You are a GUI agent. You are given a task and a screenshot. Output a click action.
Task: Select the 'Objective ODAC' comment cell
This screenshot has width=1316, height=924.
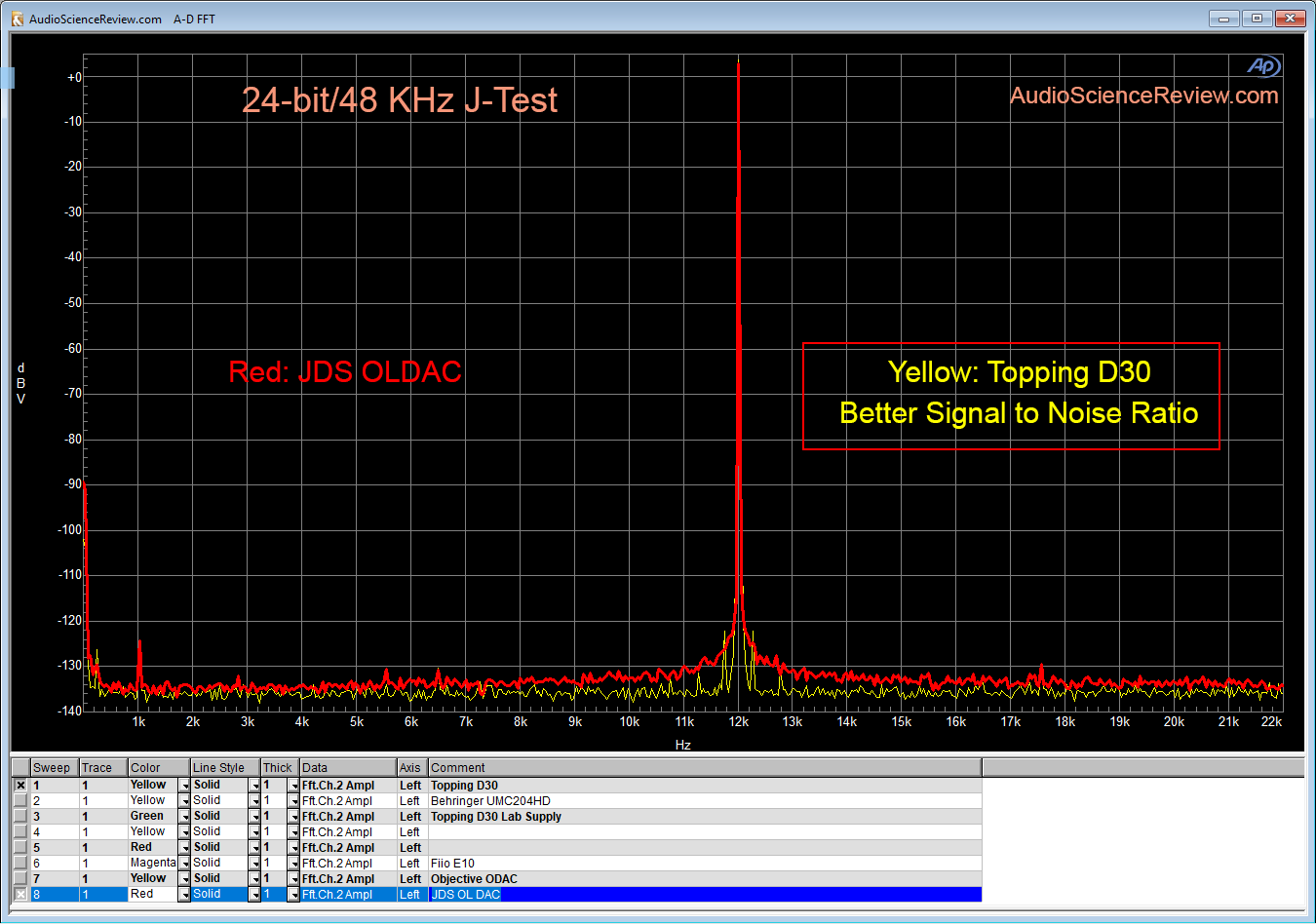pyautogui.click(x=705, y=878)
